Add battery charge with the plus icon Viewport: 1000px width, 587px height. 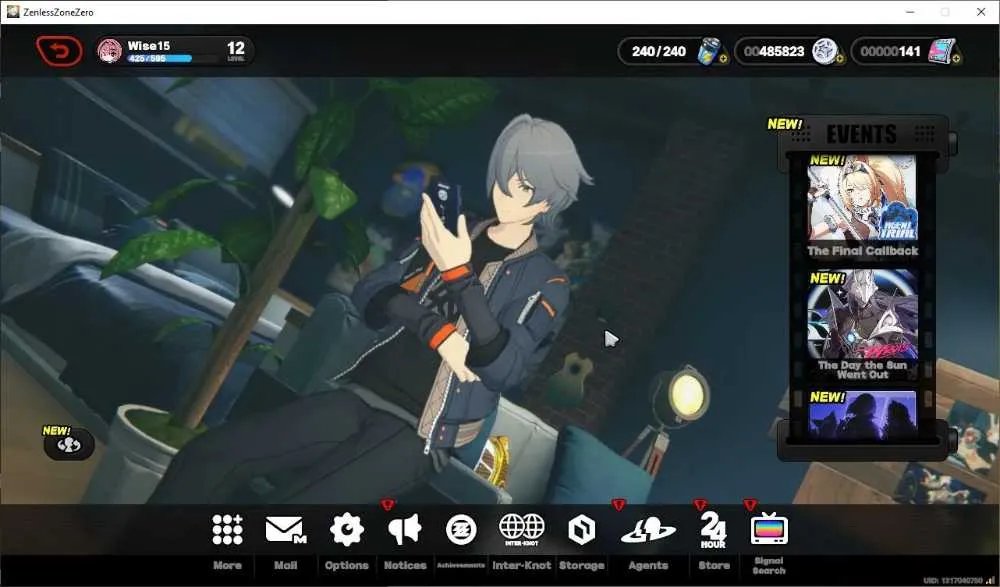[723, 59]
